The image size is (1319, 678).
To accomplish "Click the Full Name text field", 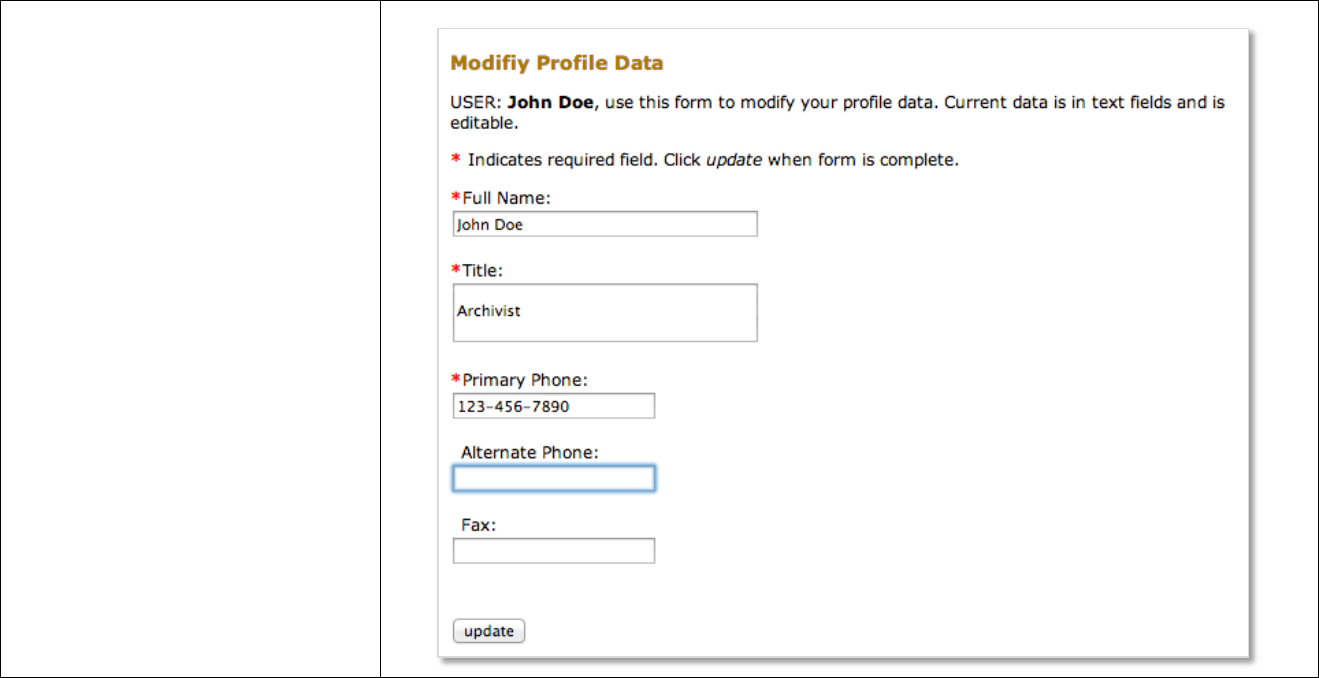I will (604, 224).
